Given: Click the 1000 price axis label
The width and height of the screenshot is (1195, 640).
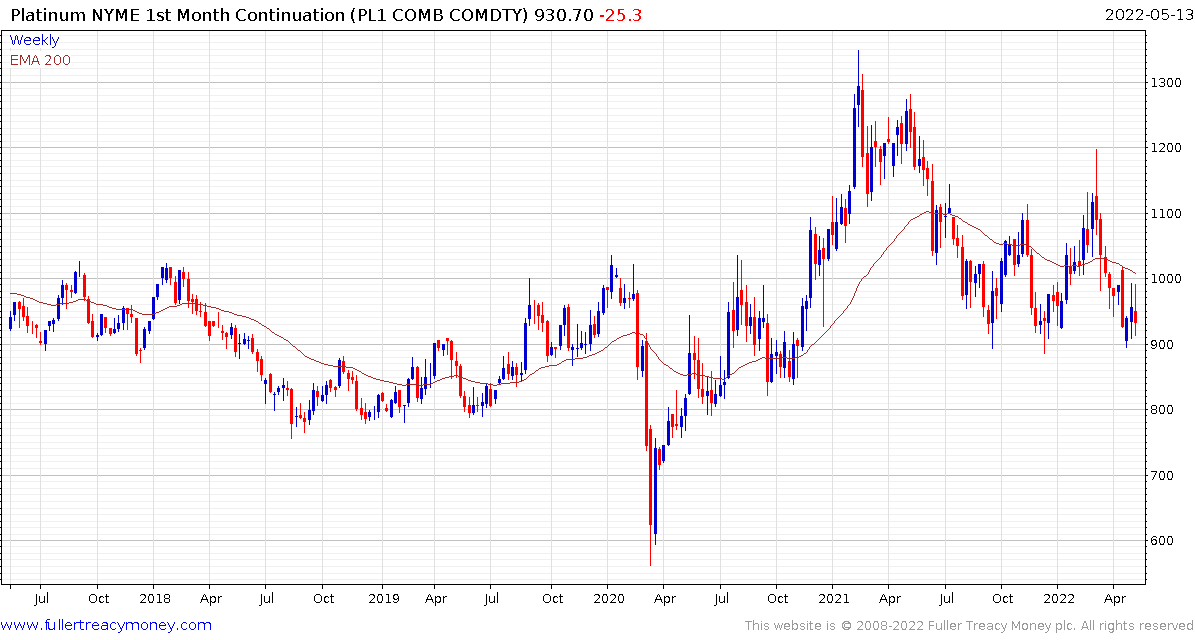Looking at the screenshot, I should click(x=1168, y=279).
